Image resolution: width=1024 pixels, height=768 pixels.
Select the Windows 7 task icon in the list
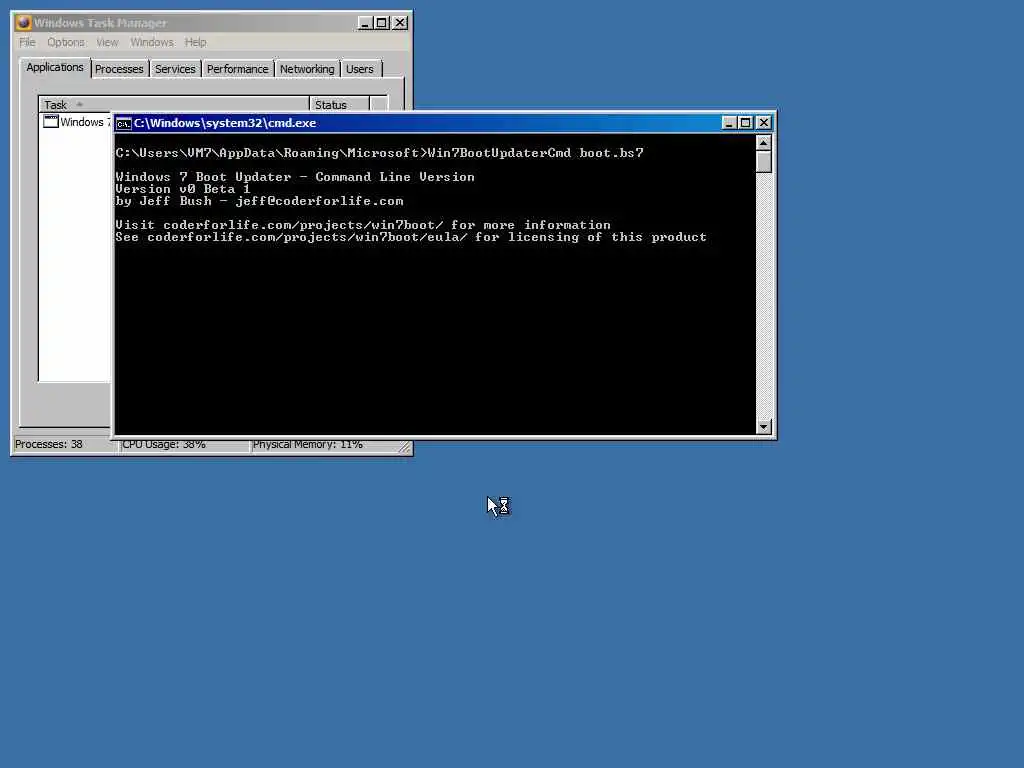(51, 121)
